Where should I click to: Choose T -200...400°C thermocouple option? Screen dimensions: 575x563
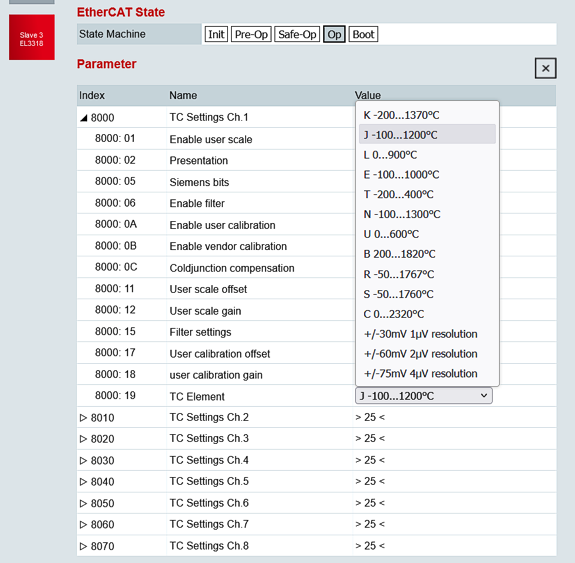[427, 194]
